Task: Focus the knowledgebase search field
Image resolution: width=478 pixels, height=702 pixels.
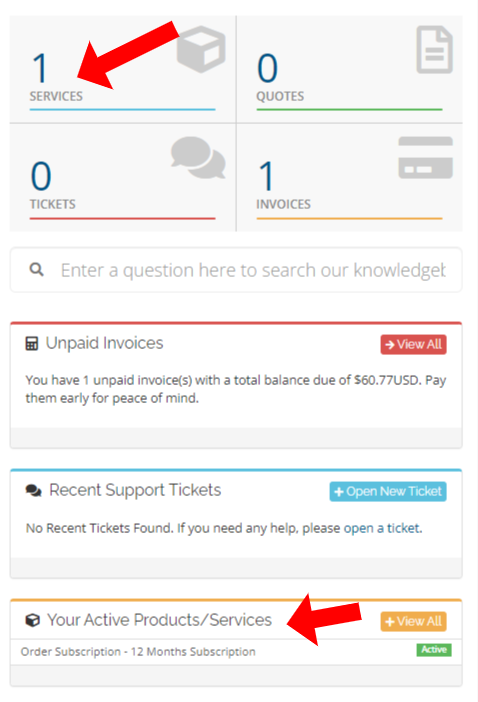Action: click(x=236, y=270)
